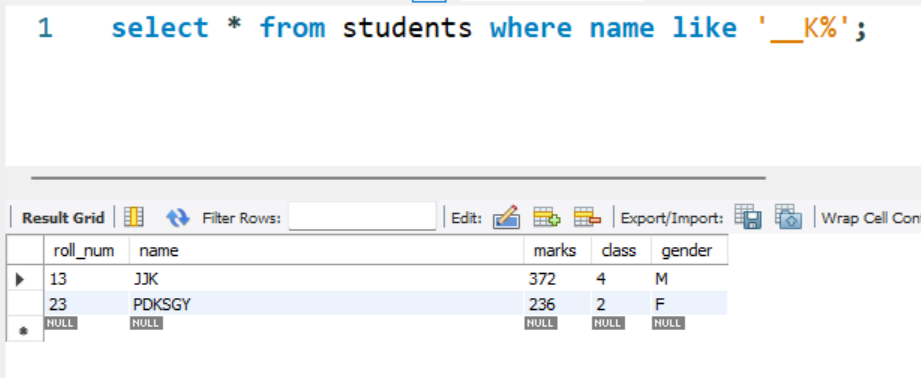Screen dimensions: 921x378
Task: Export recordset to file with the save icon
Action: [748, 217]
